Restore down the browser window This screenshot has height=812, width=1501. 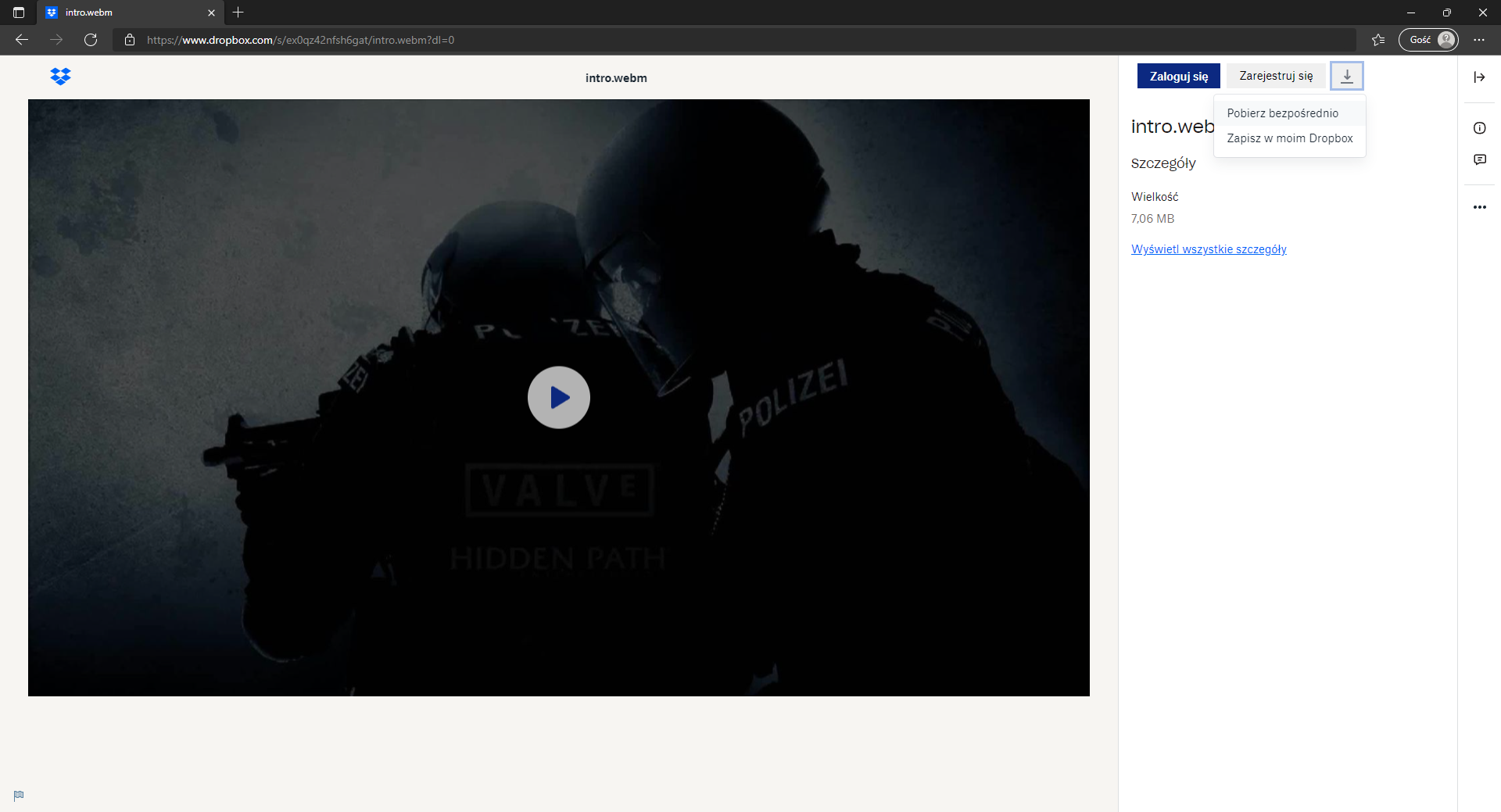pos(1447,13)
